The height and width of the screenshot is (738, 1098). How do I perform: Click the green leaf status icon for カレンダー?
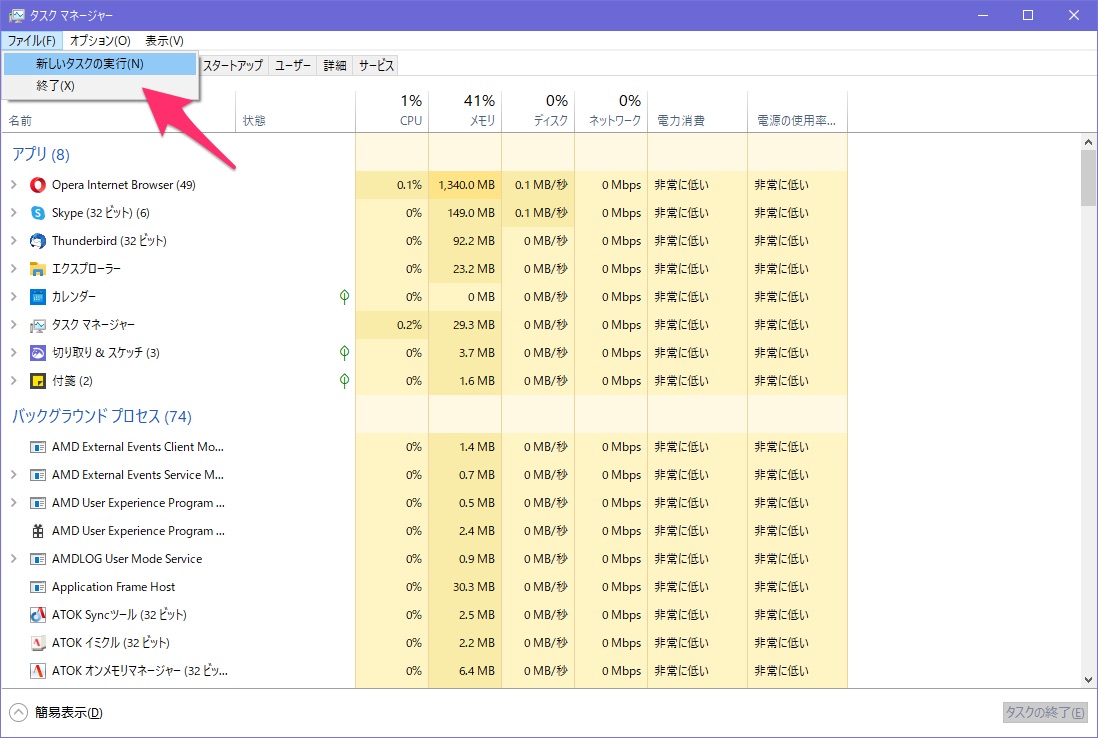pos(344,297)
